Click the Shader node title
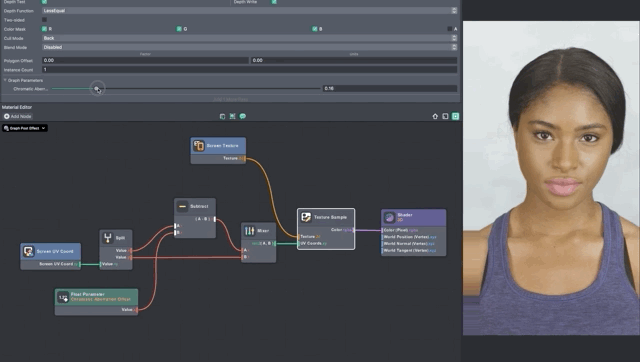 [405, 215]
